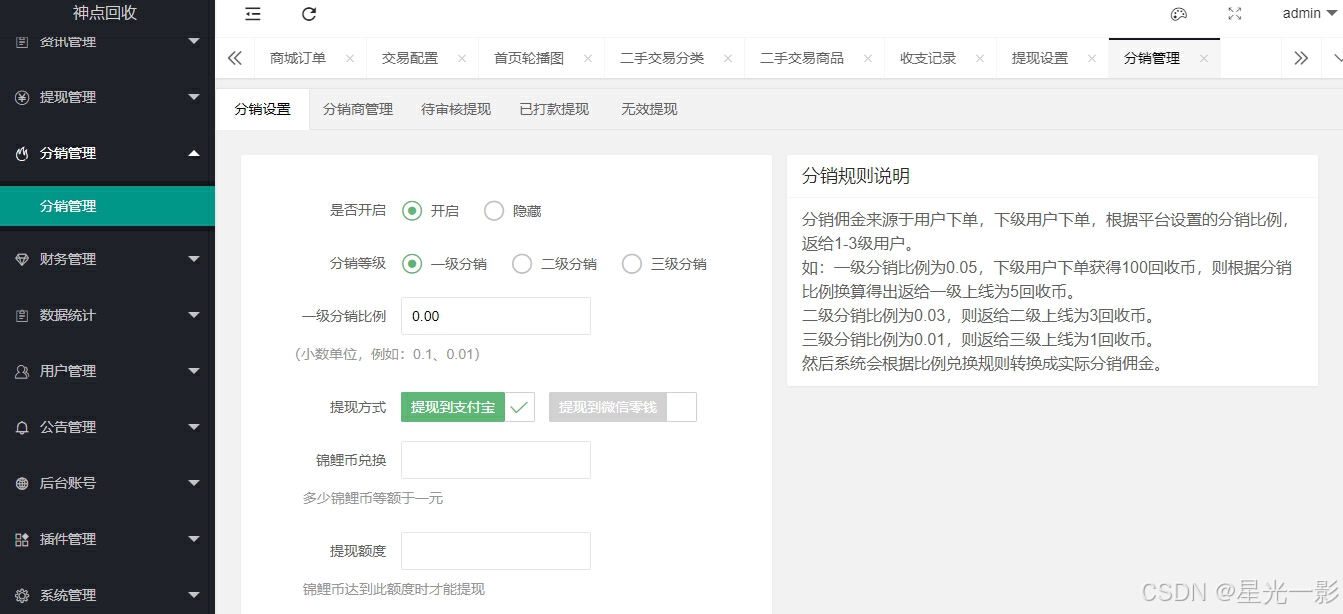This screenshot has width=1343, height=614.
Task: Click the 提现管理 yen icon in sidebar
Action: pyautogui.click(x=22, y=97)
